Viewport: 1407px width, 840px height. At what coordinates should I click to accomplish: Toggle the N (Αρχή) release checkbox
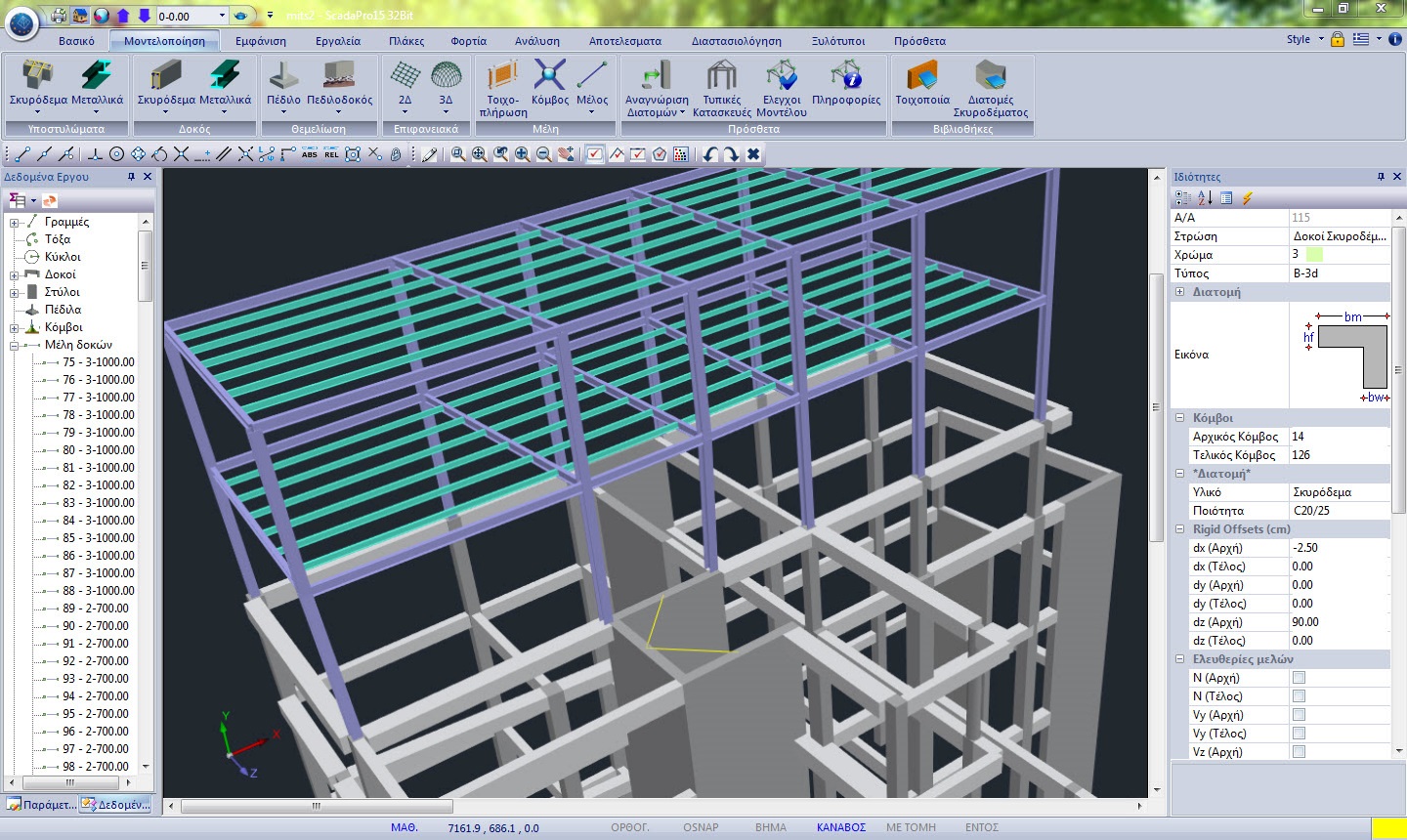click(1299, 678)
